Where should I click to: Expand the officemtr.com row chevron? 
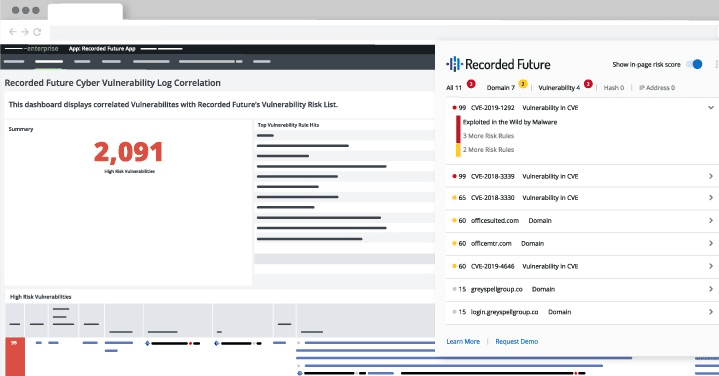pos(711,243)
